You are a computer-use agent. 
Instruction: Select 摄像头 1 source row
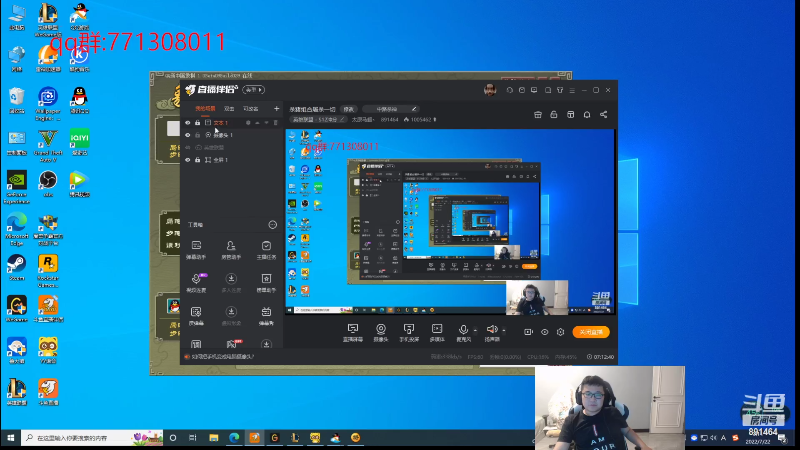tap(232, 135)
